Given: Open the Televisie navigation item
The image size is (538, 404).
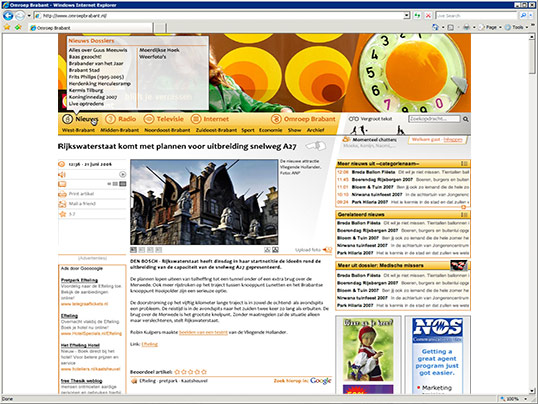Looking at the screenshot, I should 163,119.
